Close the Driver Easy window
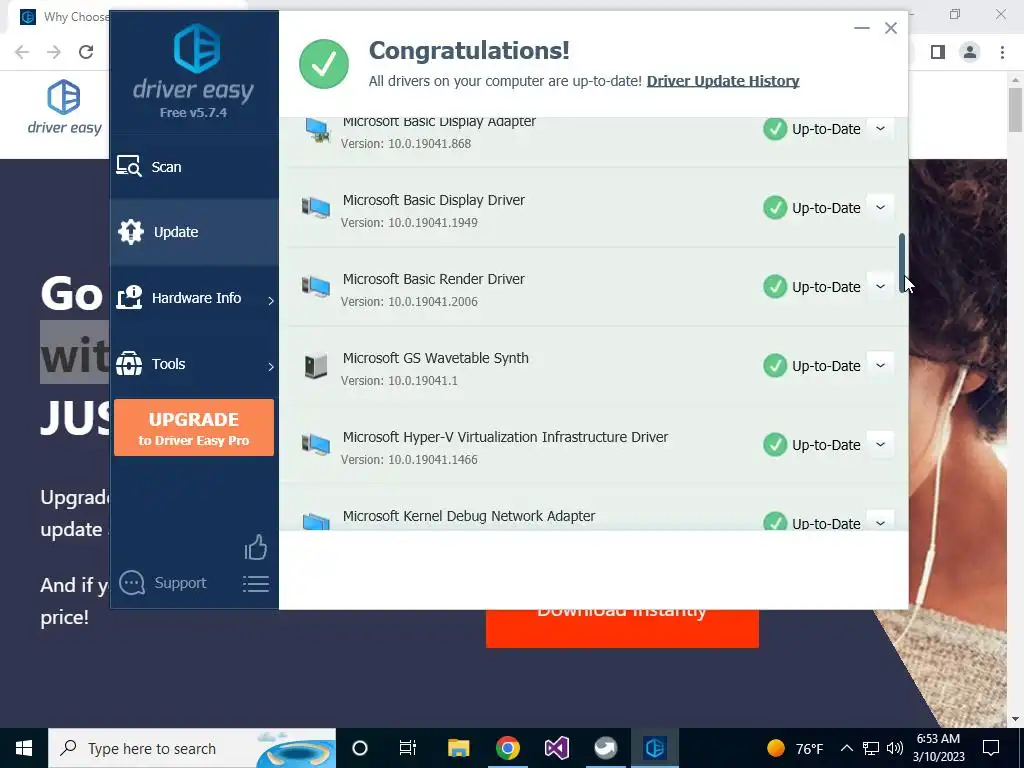Viewport: 1024px width, 768px height. click(x=891, y=28)
